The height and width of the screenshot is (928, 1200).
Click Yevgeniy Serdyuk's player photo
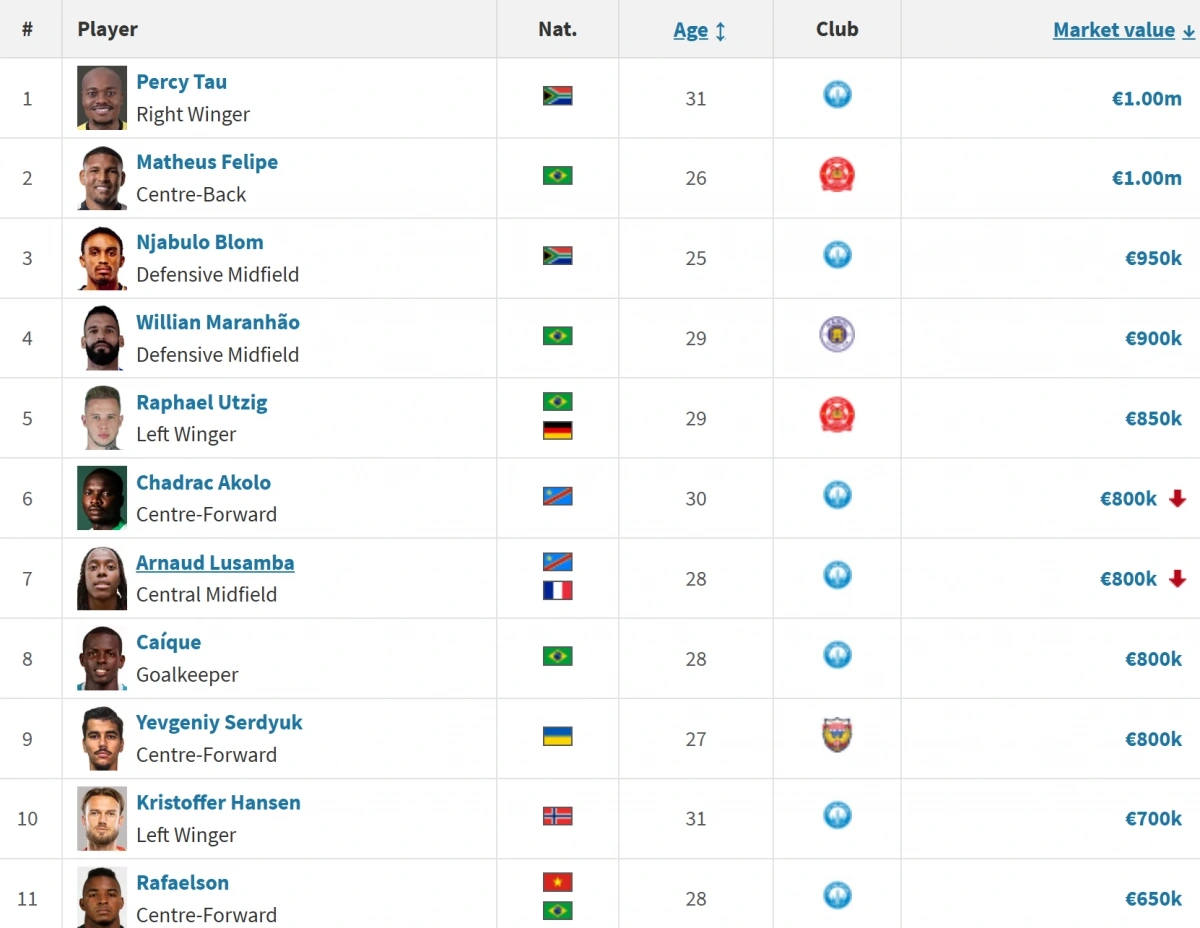(x=102, y=738)
